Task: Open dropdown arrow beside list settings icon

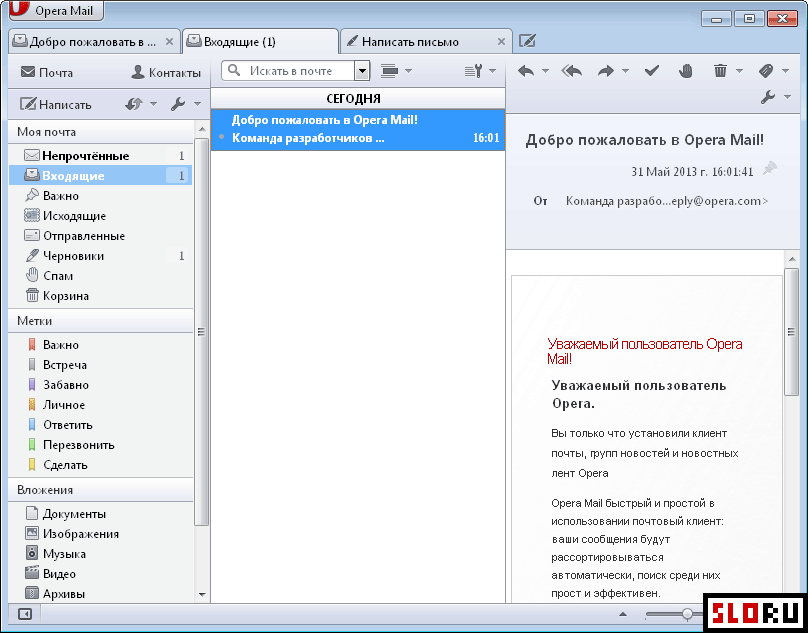Action: click(492, 72)
